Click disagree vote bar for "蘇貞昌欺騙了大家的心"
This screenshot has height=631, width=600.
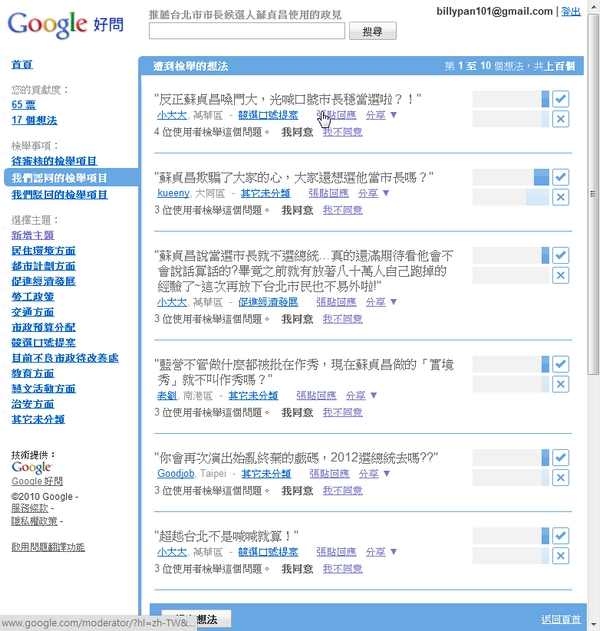click(x=511, y=197)
